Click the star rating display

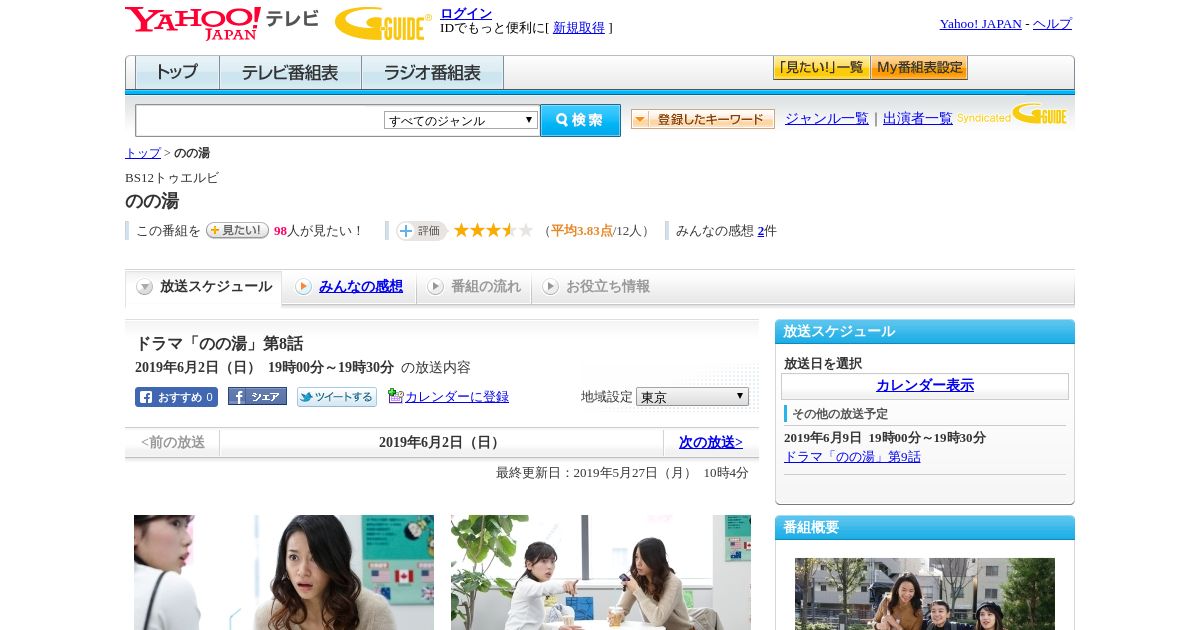click(494, 230)
